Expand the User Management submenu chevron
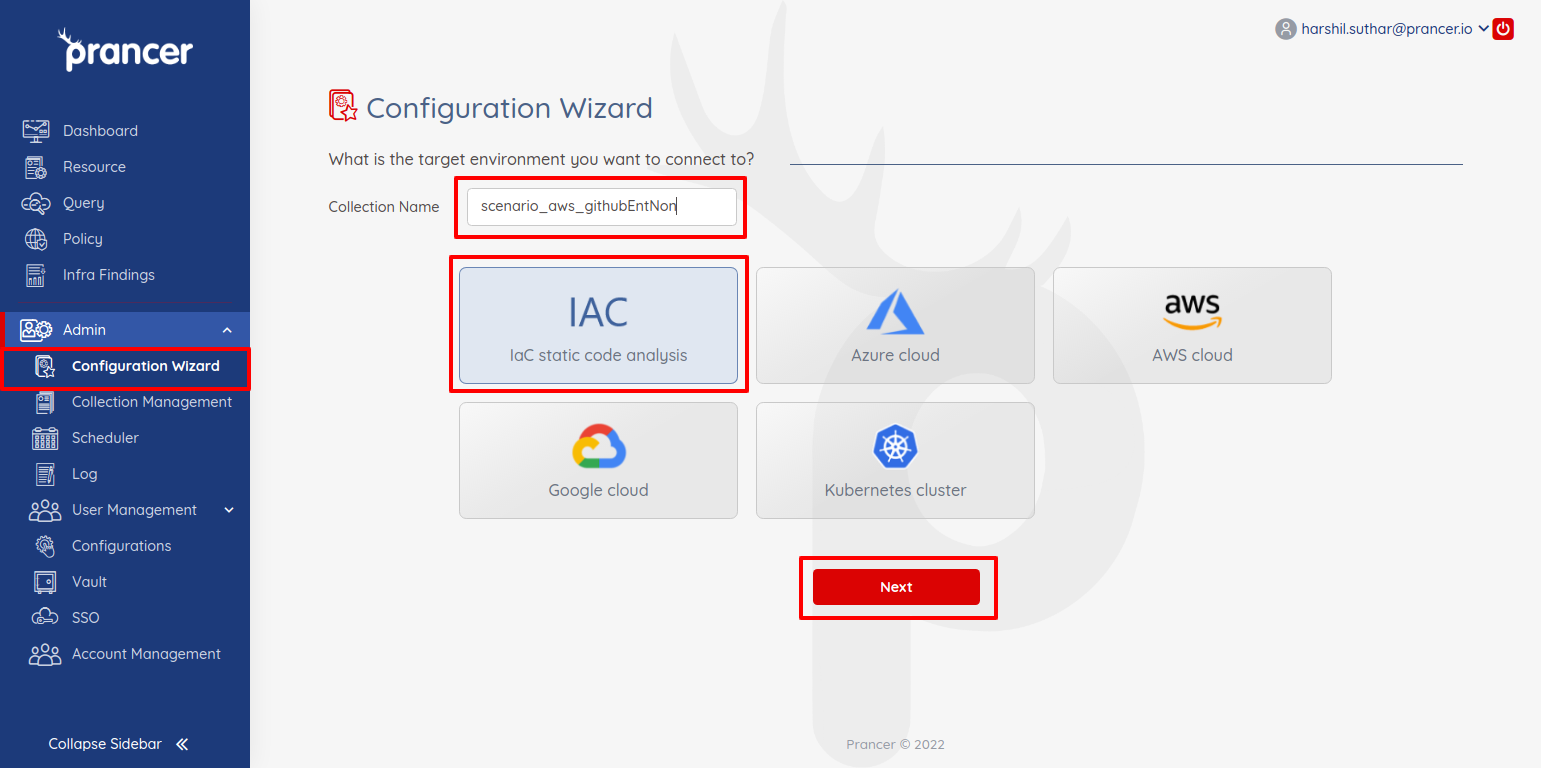Screen dimensions: 1541x768 click(229, 510)
